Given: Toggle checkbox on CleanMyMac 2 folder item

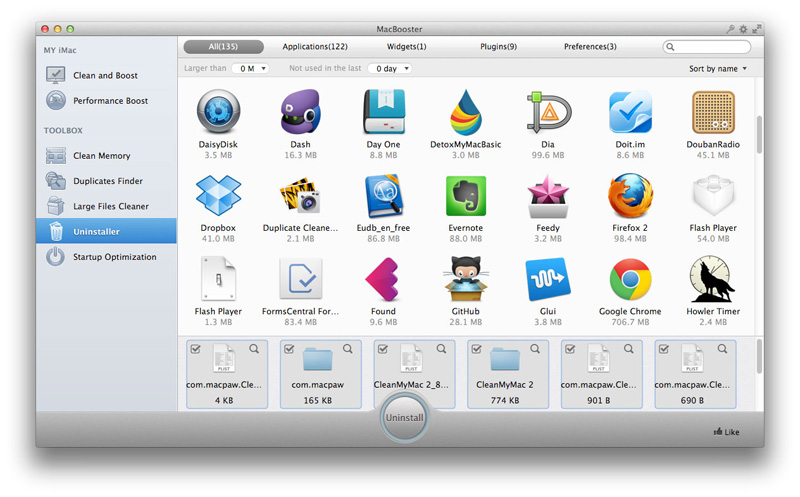Looking at the screenshot, I should coord(475,349).
